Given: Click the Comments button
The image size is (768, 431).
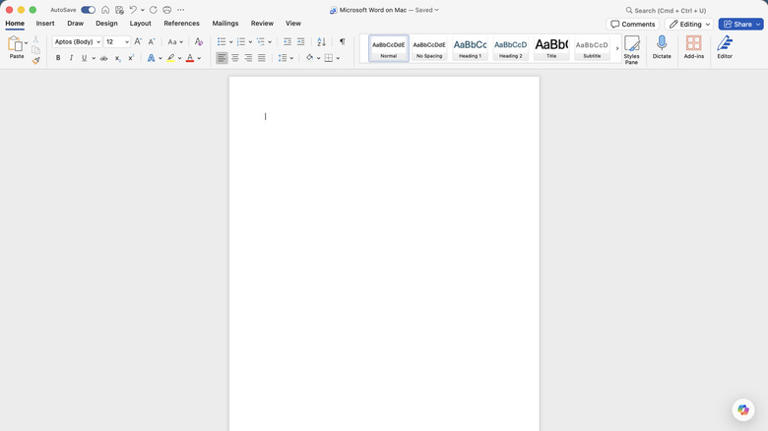Looking at the screenshot, I should pos(633,24).
